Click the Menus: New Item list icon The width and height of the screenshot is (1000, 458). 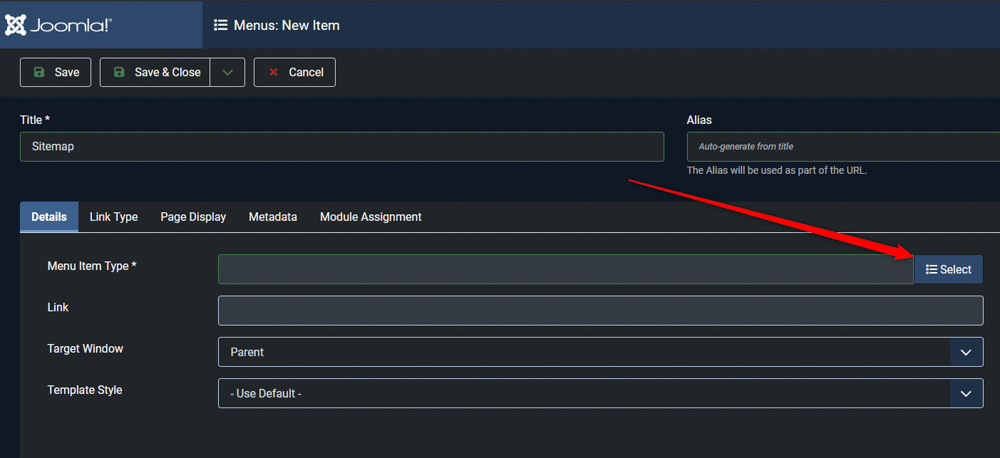click(221, 26)
